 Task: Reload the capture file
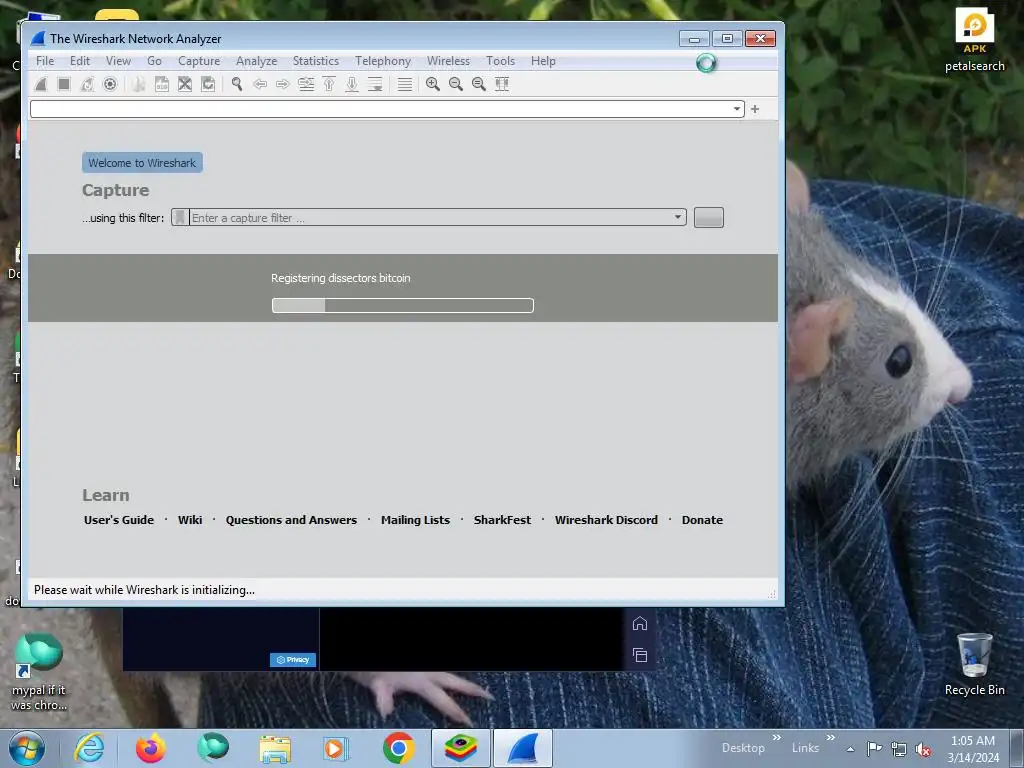tap(208, 84)
